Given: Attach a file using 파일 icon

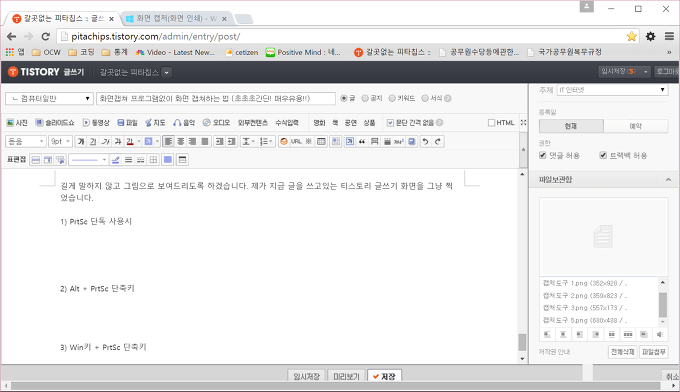Looking at the screenshot, I should tap(127, 123).
